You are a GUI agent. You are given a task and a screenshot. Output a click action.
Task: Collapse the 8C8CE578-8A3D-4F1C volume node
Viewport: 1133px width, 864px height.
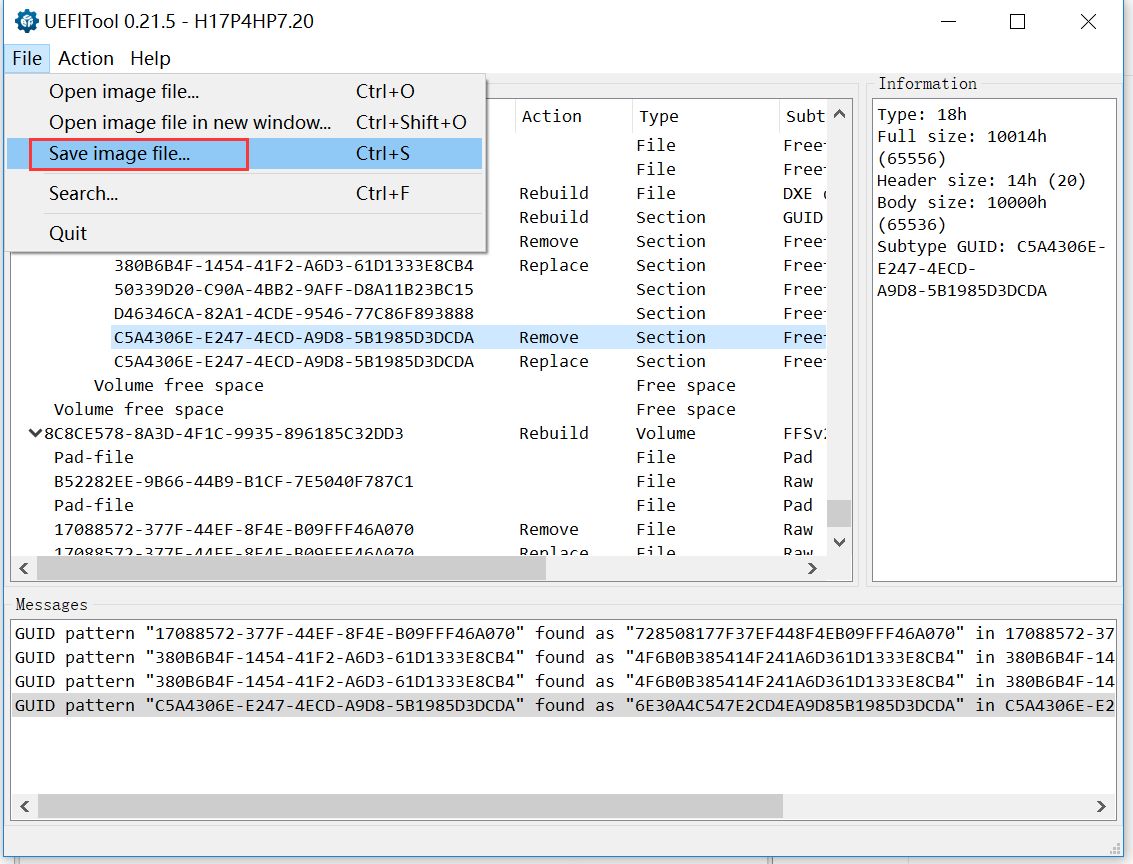tap(34, 433)
